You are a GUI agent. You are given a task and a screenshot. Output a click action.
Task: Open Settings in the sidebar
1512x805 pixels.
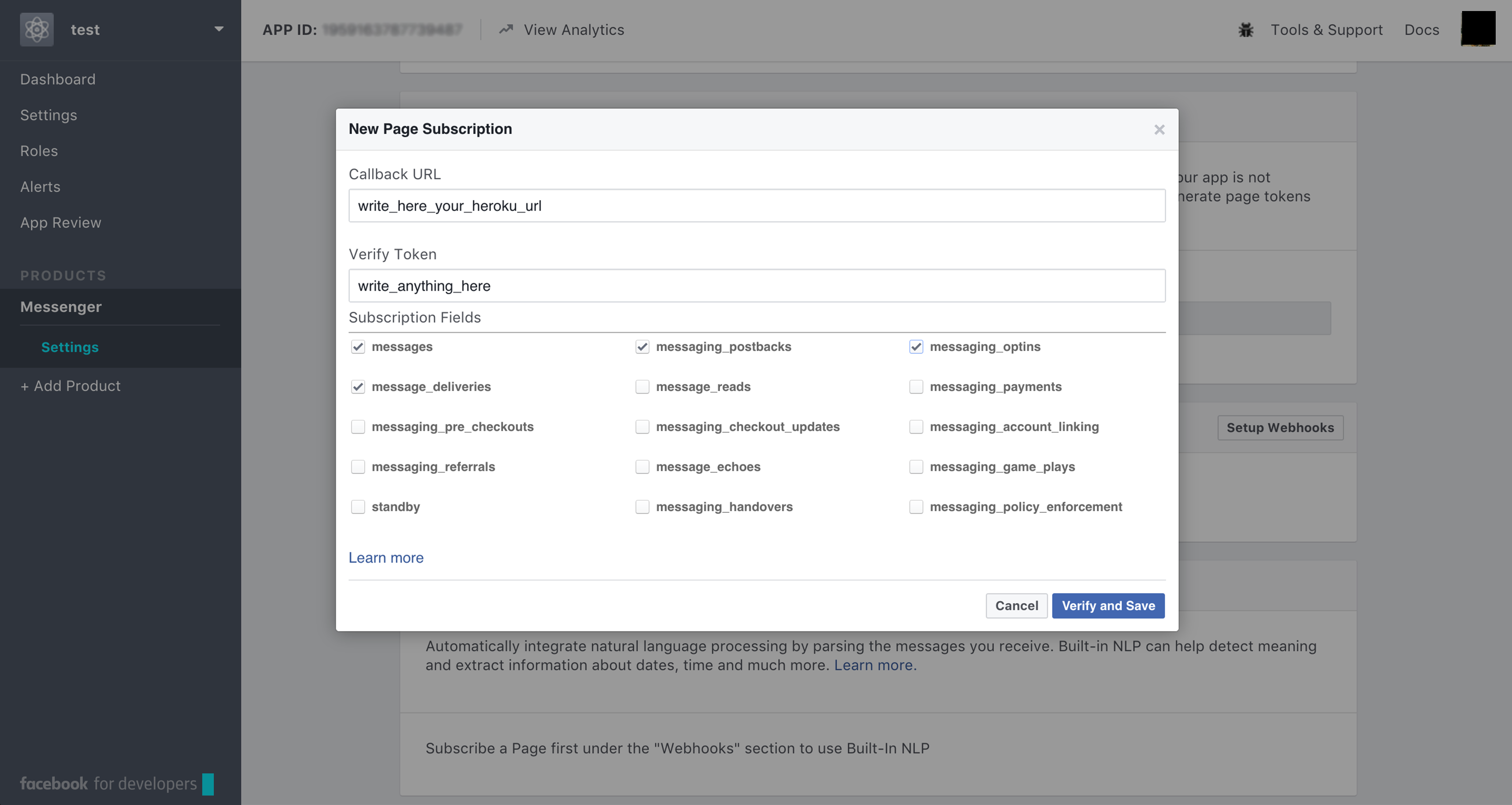[49, 115]
